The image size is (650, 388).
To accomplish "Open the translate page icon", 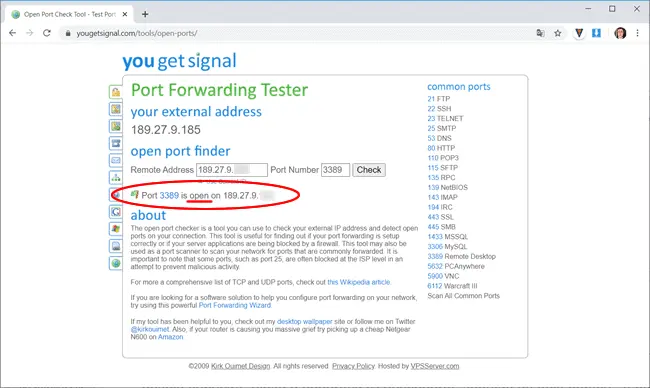I will 540,33.
